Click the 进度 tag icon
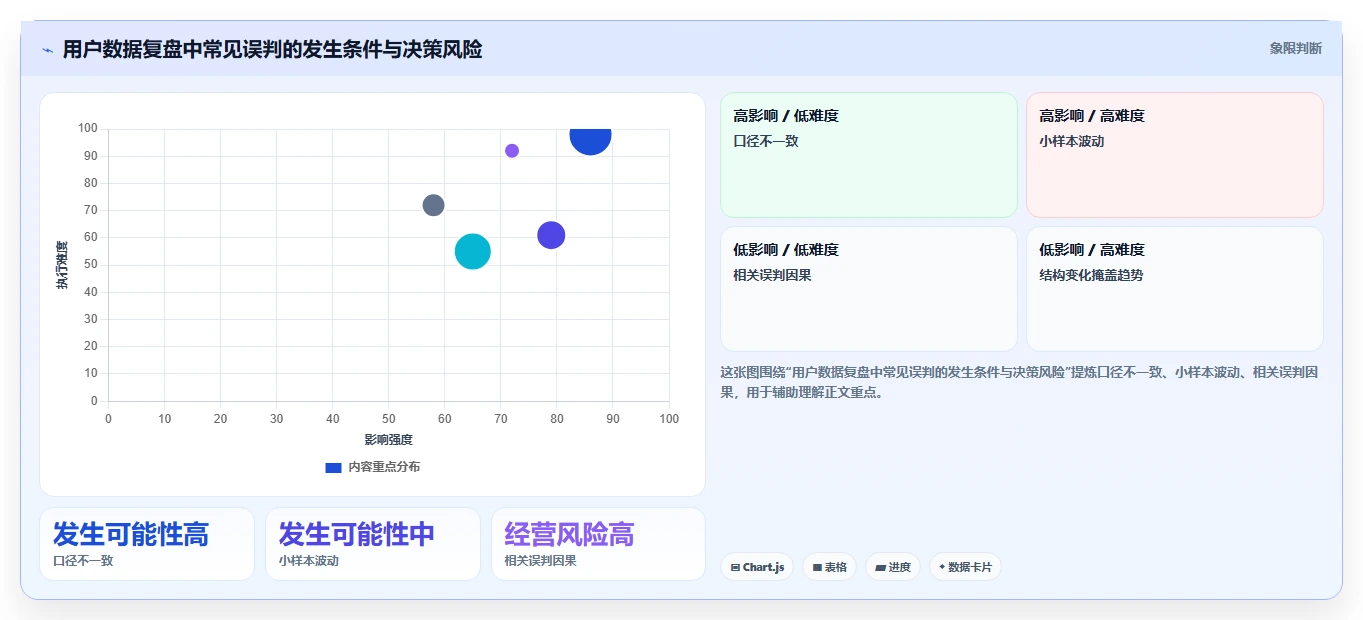1363x620 pixels. pos(880,567)
